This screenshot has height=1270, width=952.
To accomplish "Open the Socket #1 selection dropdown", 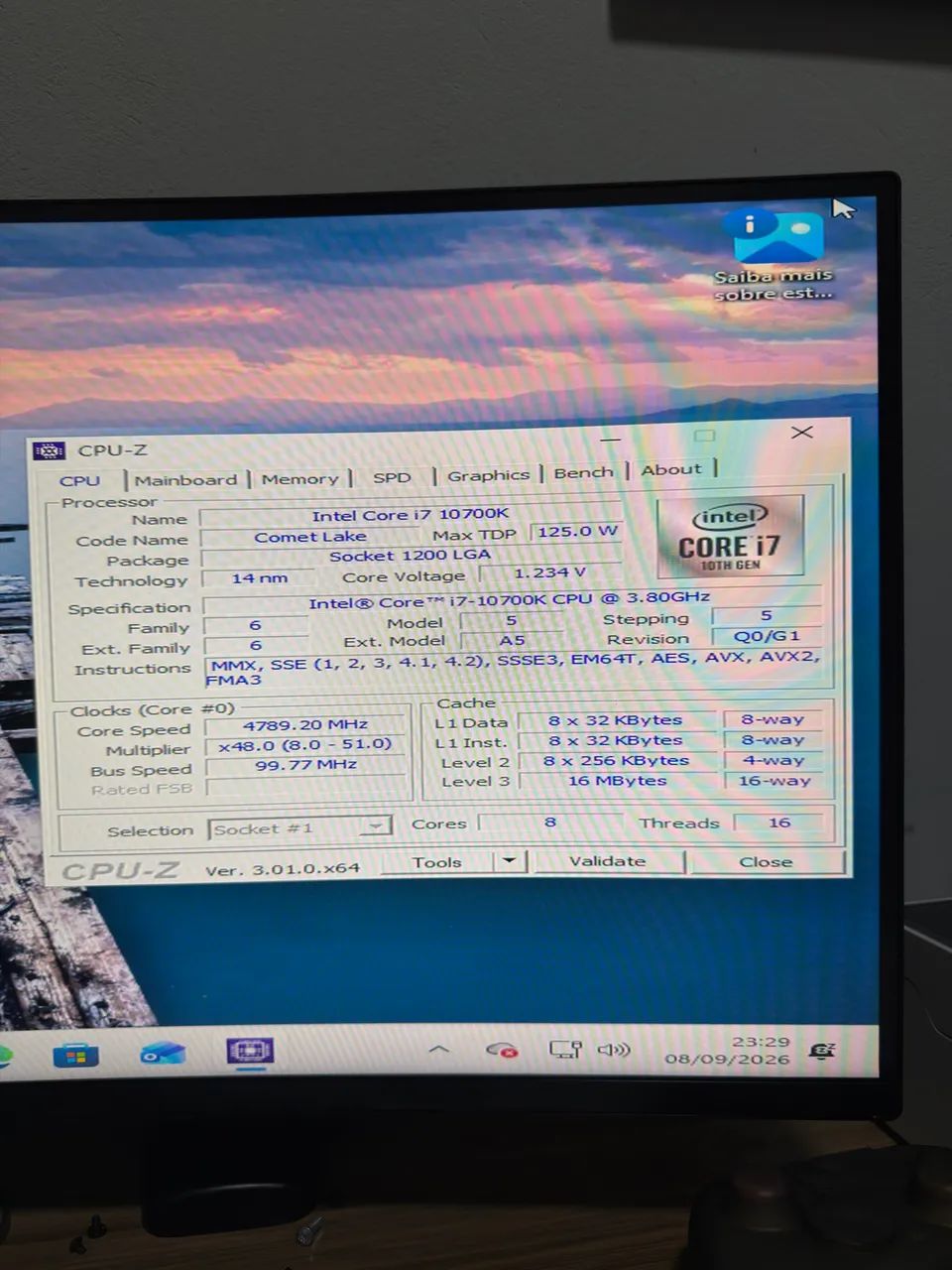I will point(300,827).
